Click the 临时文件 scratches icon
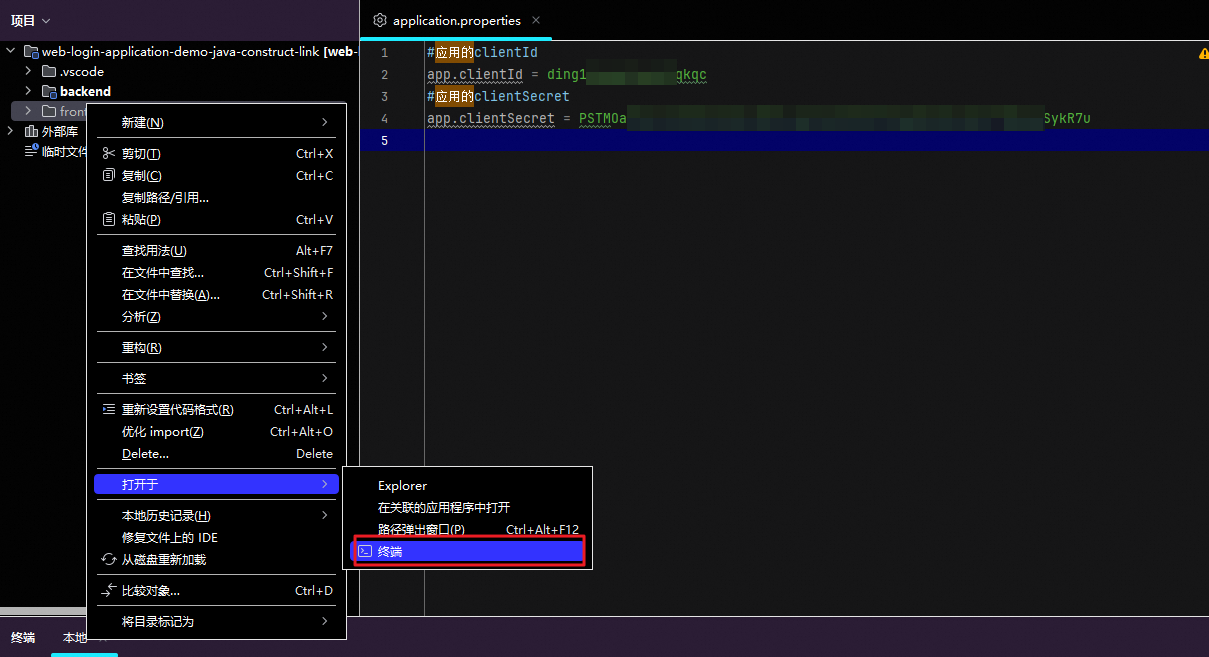Screen dimensions: 1209x657 31,151
